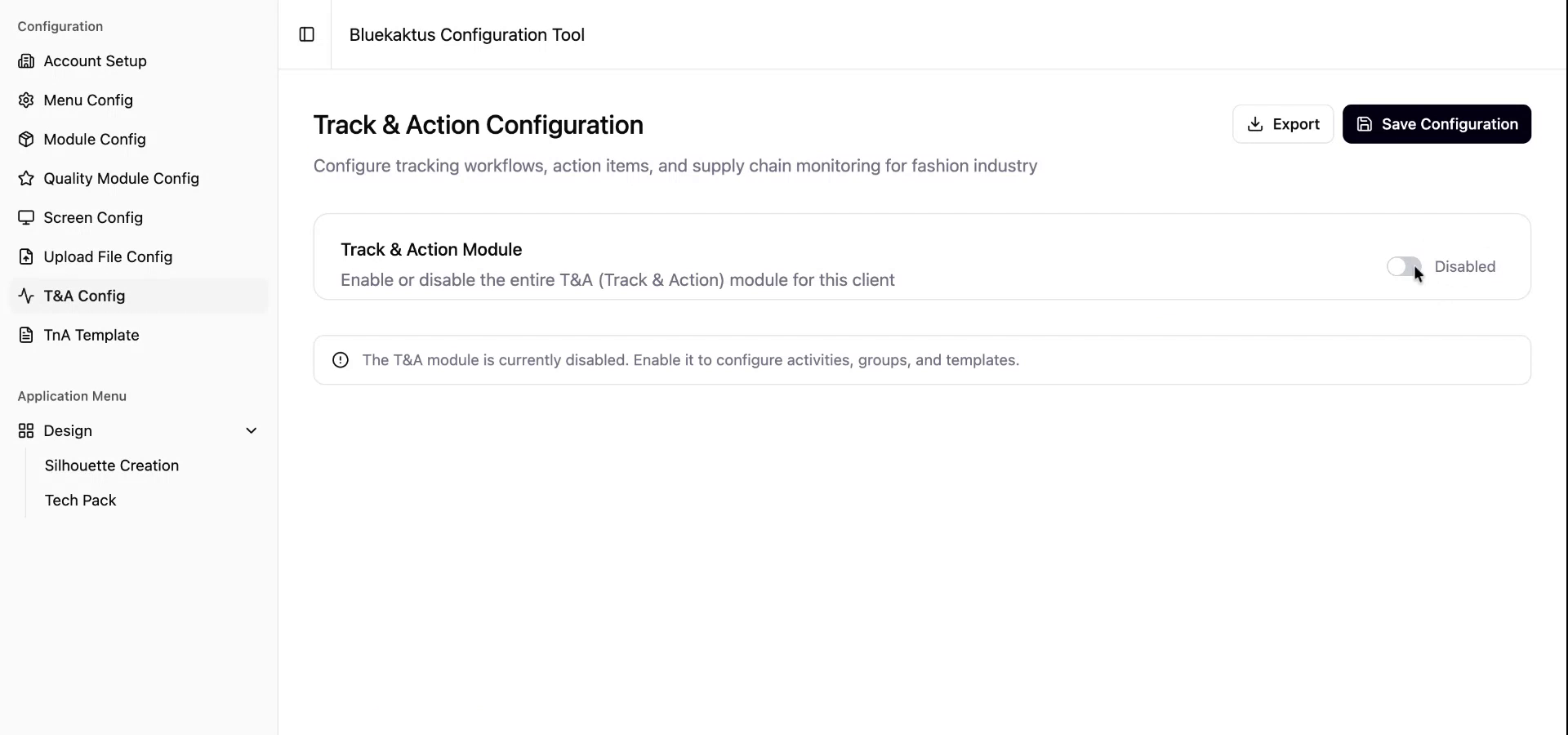
Task: Go to Quality Module Config page
Action: (121, 179)
